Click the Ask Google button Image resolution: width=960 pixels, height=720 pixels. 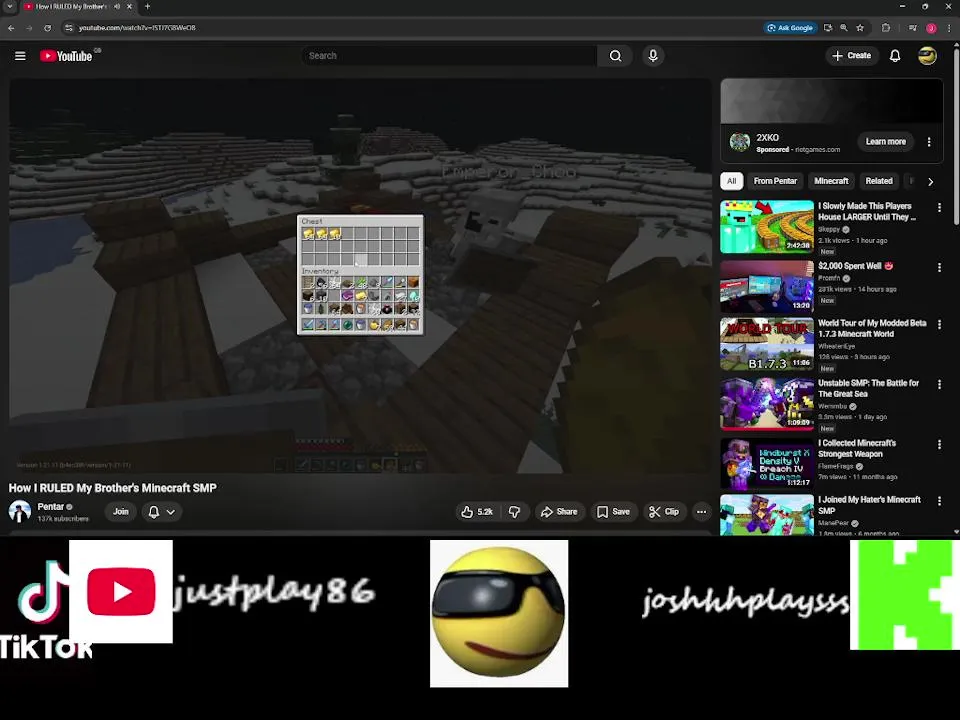pos(790,28)
